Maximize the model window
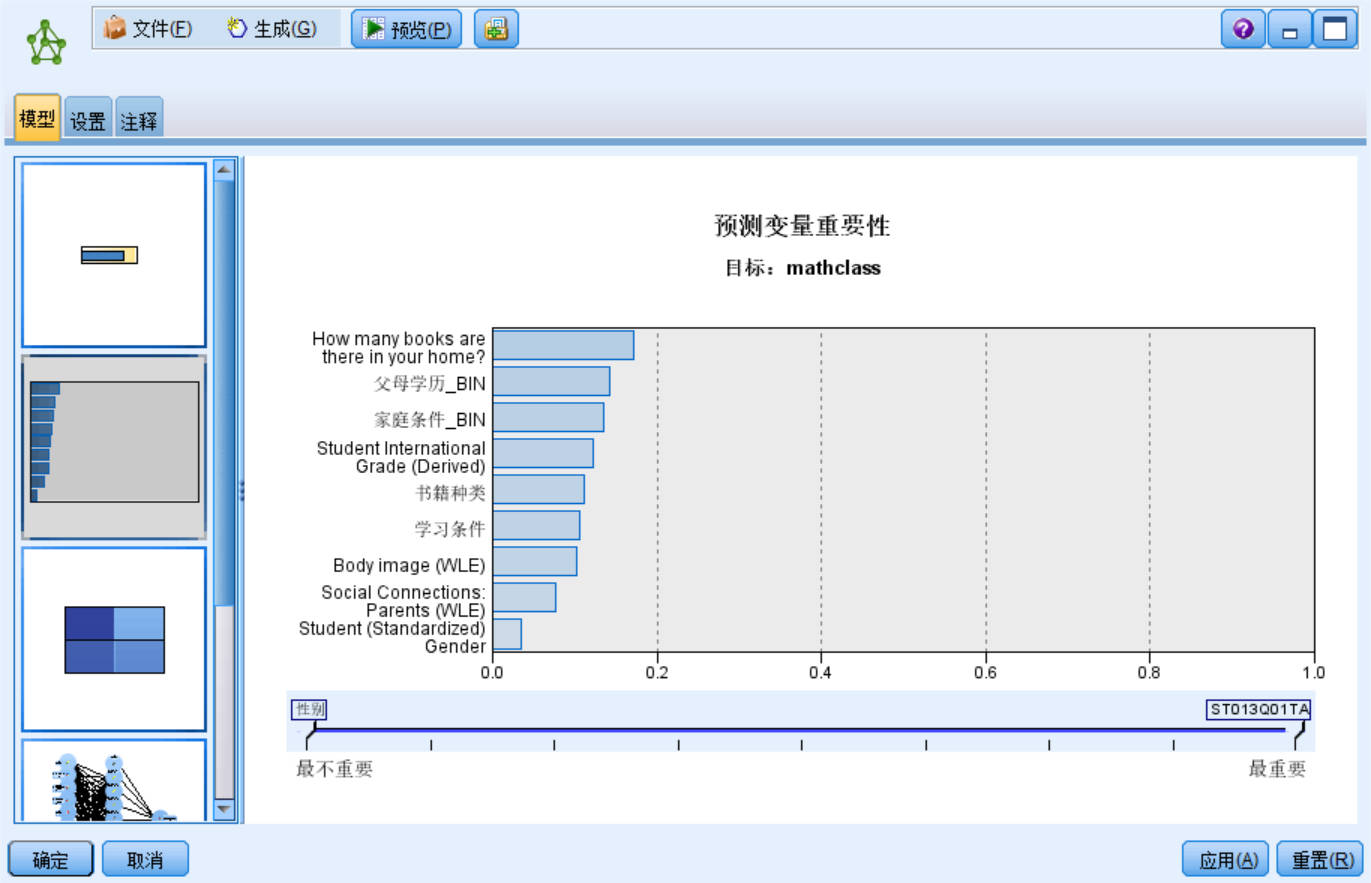This screenshot has height=883, width=1371. pyautogui.click(x=1335, y=29)
